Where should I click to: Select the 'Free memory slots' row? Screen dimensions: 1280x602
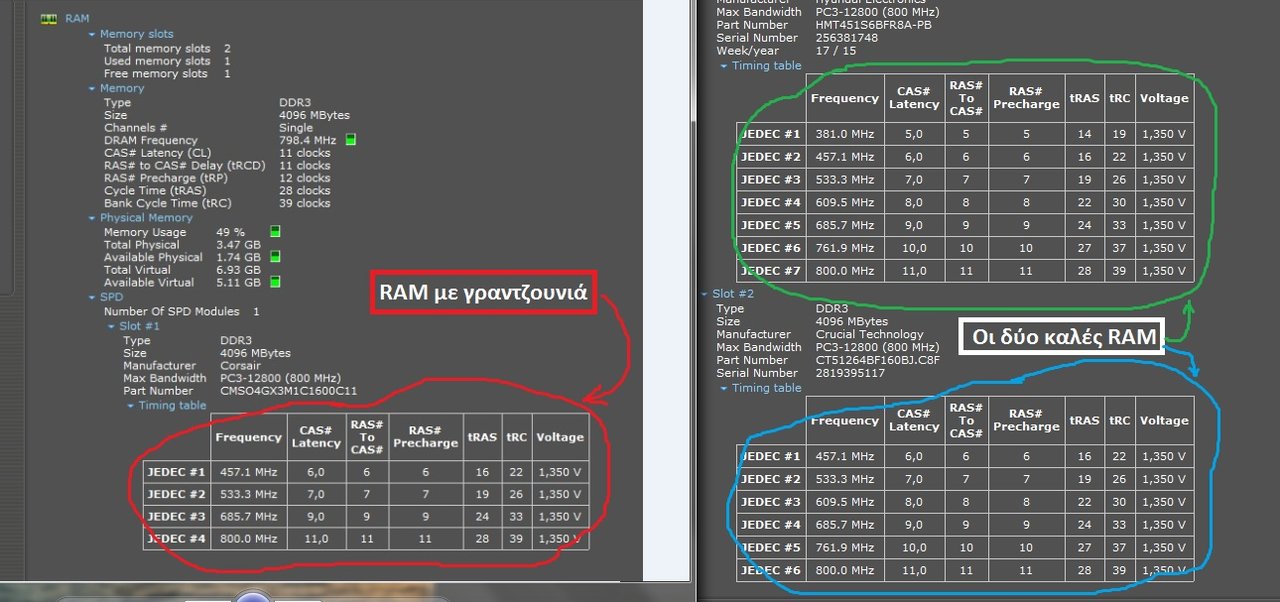click(167, 74)
